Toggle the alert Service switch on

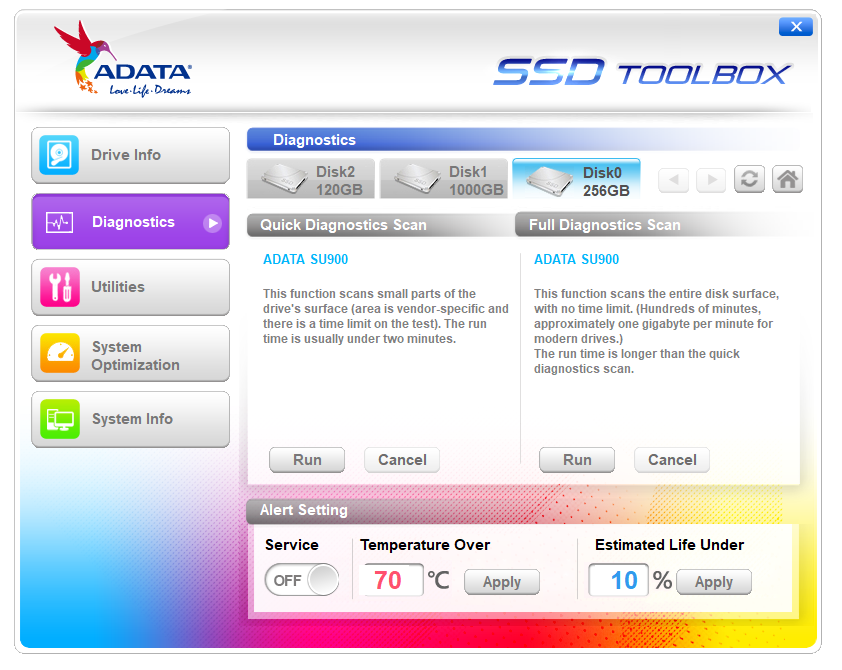[x=302, y=580]
